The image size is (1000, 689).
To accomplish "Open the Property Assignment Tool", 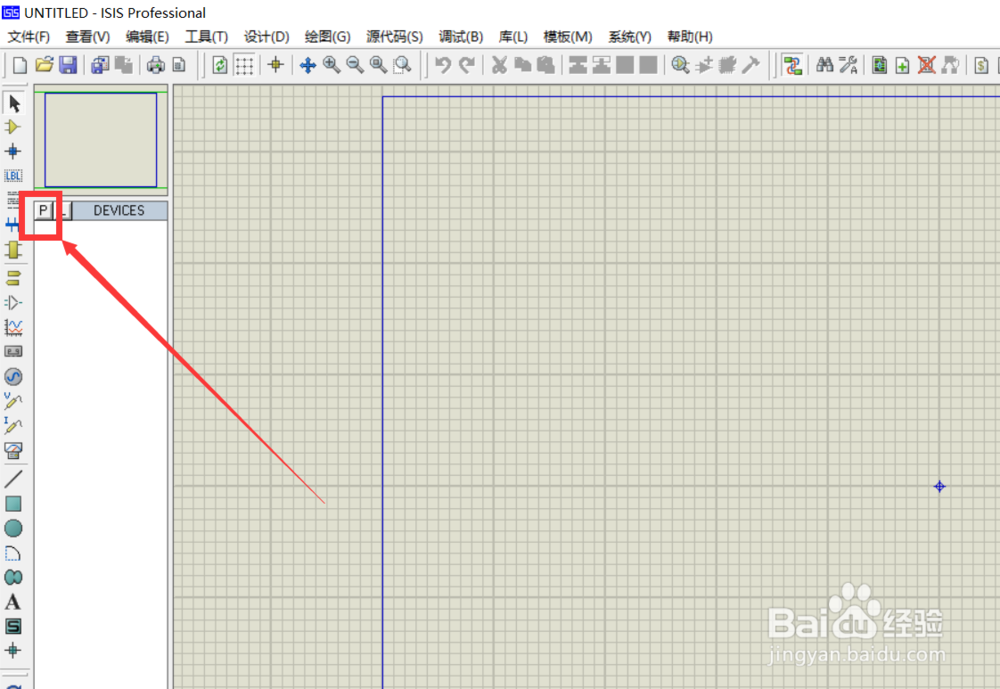I will point(849,65).
